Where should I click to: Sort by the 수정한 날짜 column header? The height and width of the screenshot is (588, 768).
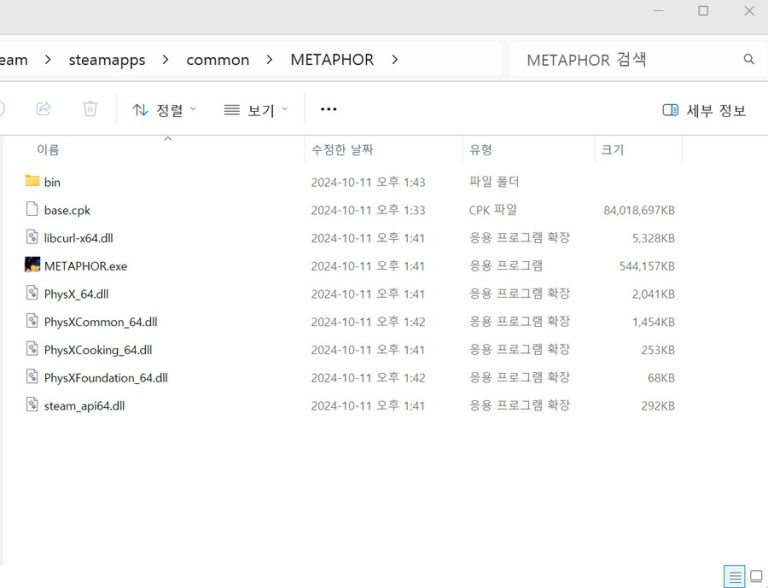click(342, 149)
